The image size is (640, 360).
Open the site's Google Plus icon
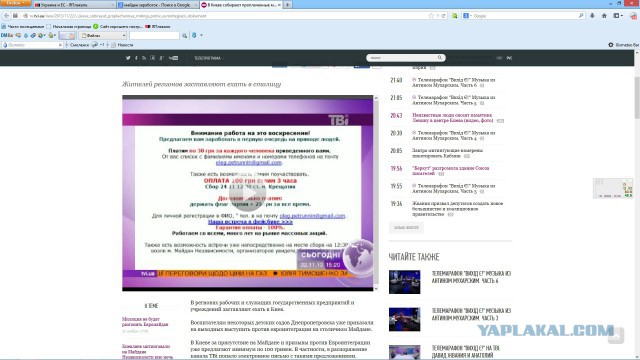tap(162, 58)
